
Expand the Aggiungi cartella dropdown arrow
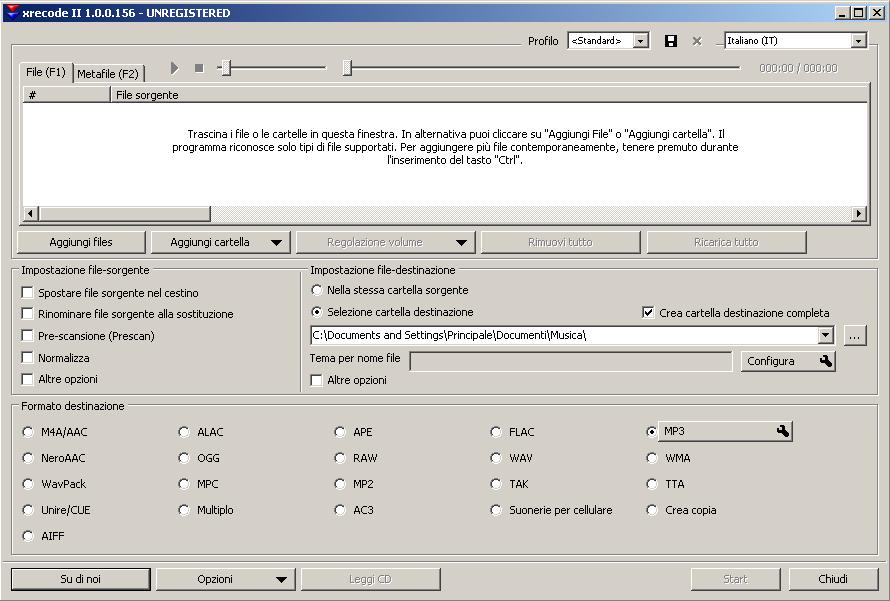276,242
